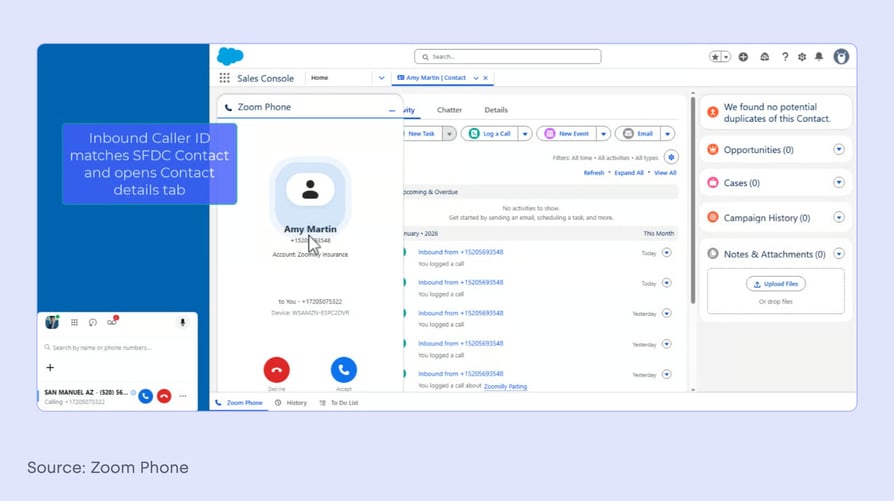Viewport: 894px width, 501px height.
Task: Open activity timeline filter settings gear
Action: click(671, 157)
